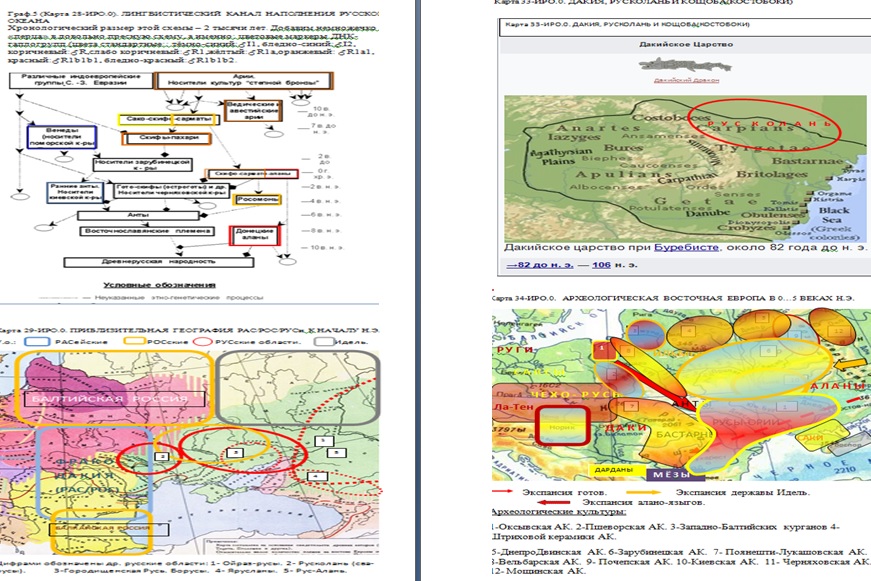Select the yellow 'РОСские' legend swatch
Image resolution: width=871 pixels, height=581 pixels.
(x=135, y=342)
